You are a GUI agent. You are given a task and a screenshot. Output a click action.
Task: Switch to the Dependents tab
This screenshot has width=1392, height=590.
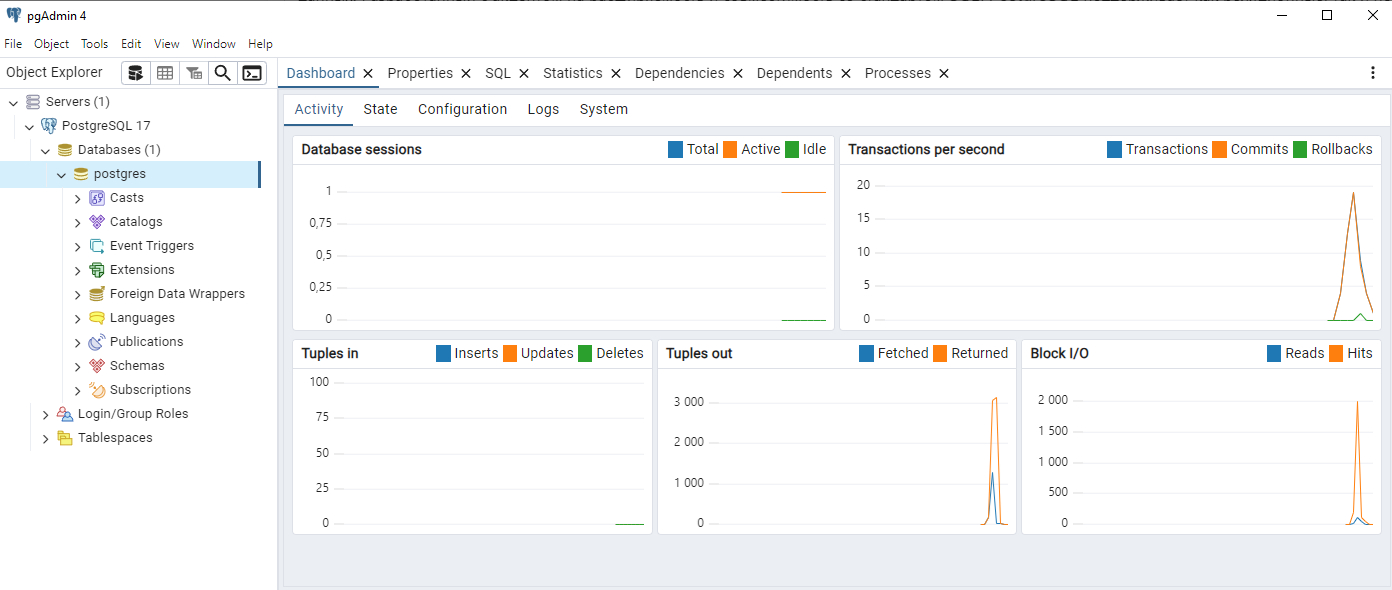coord(795,73)
